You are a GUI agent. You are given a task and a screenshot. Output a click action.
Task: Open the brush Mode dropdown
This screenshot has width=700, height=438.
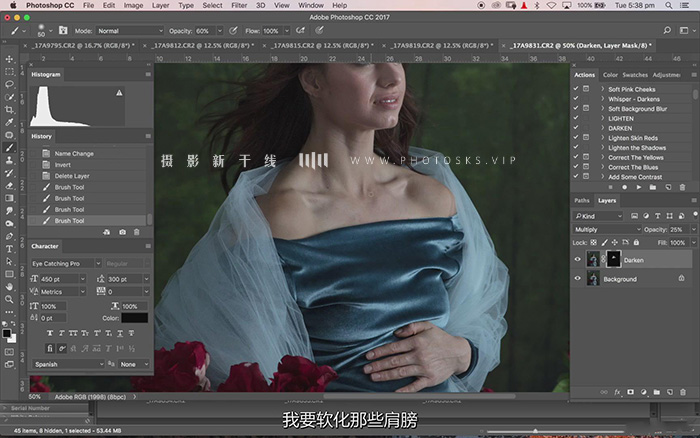click(x=130, y=31)
